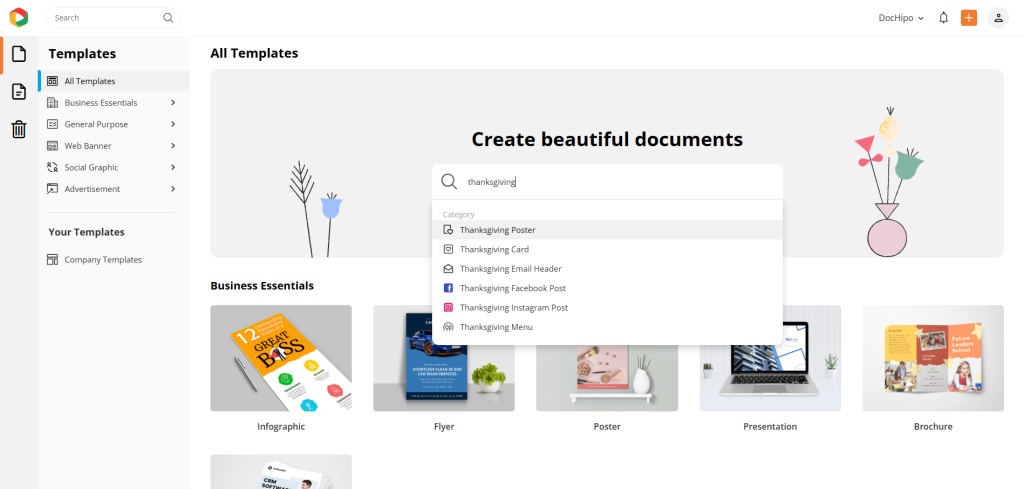Select All Templates in sidebar
The width and height of the screenshot is (1024, 489).
pyautogui.click(x=114, y=81)
